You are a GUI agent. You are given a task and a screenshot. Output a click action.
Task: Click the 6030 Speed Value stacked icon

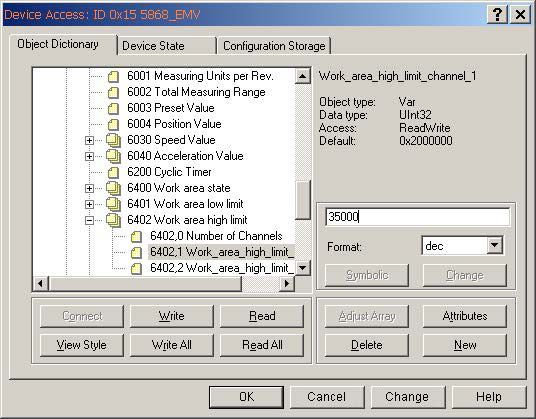pyautogui.click(x=113, y=140)
